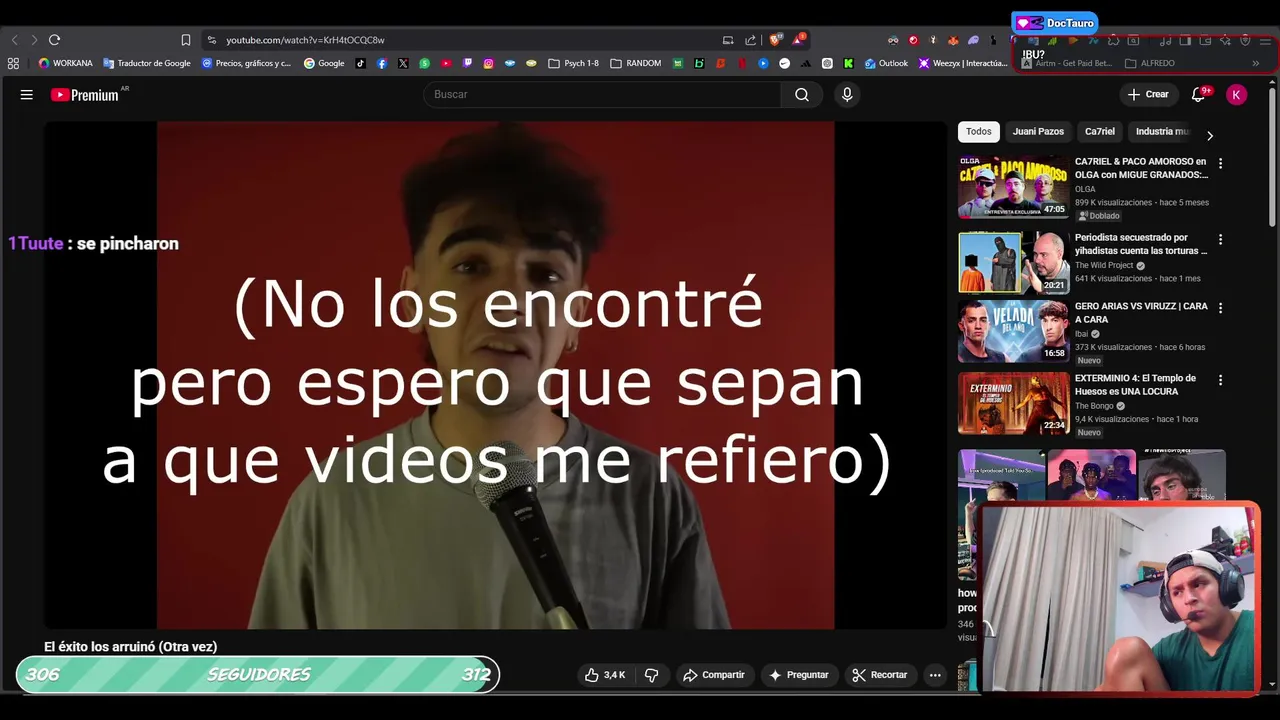Image resolution: width=1280 pixels, height=720 pixels.
Task: Open more actions for EXTERMINIO 4 video
Action: click(x=1220, y=380)
